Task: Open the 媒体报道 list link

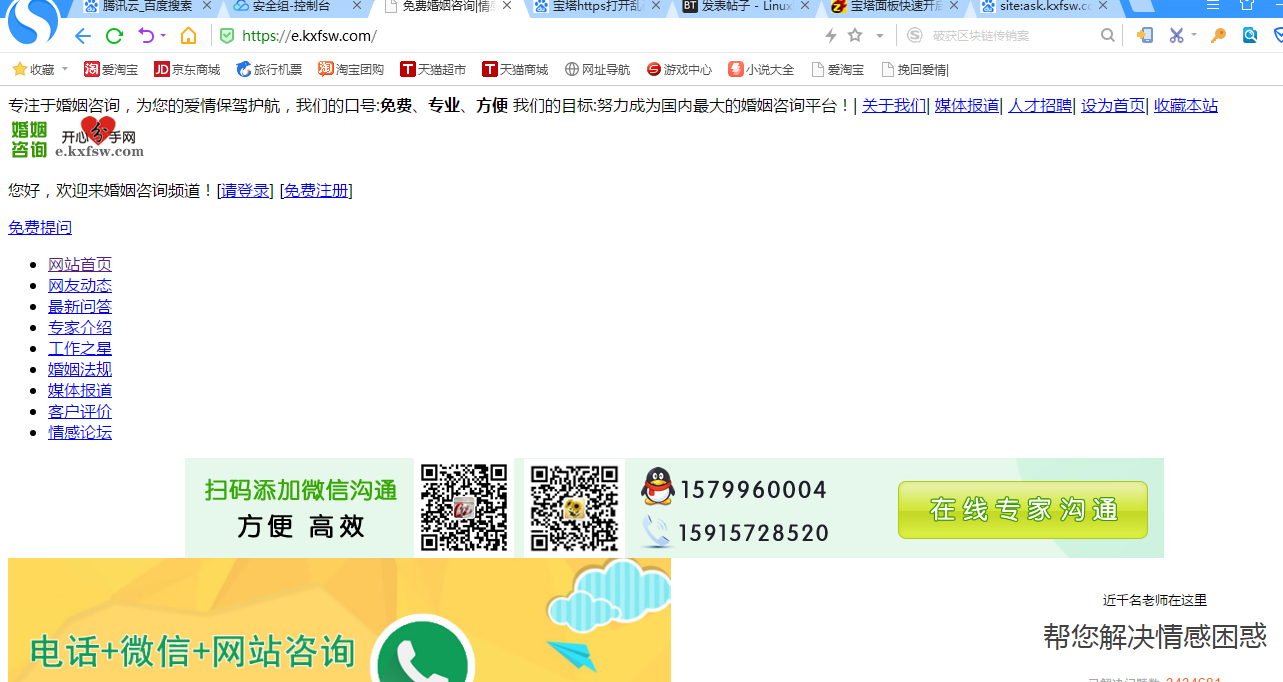Action: (80, 390)
